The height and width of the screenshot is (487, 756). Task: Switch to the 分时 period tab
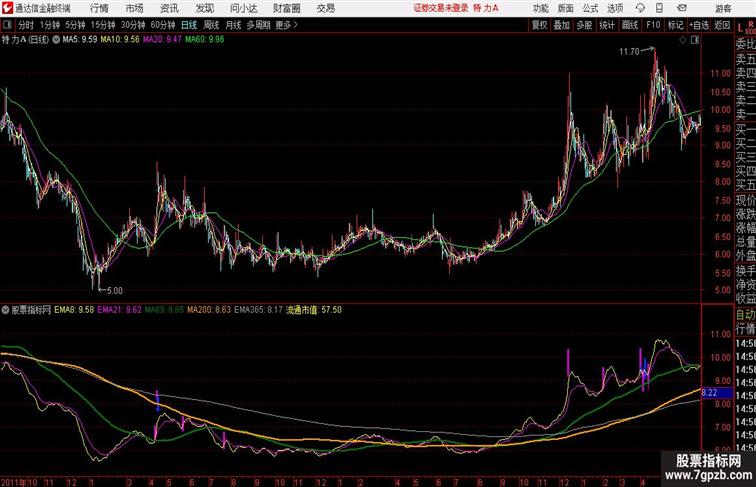point(26,25)
